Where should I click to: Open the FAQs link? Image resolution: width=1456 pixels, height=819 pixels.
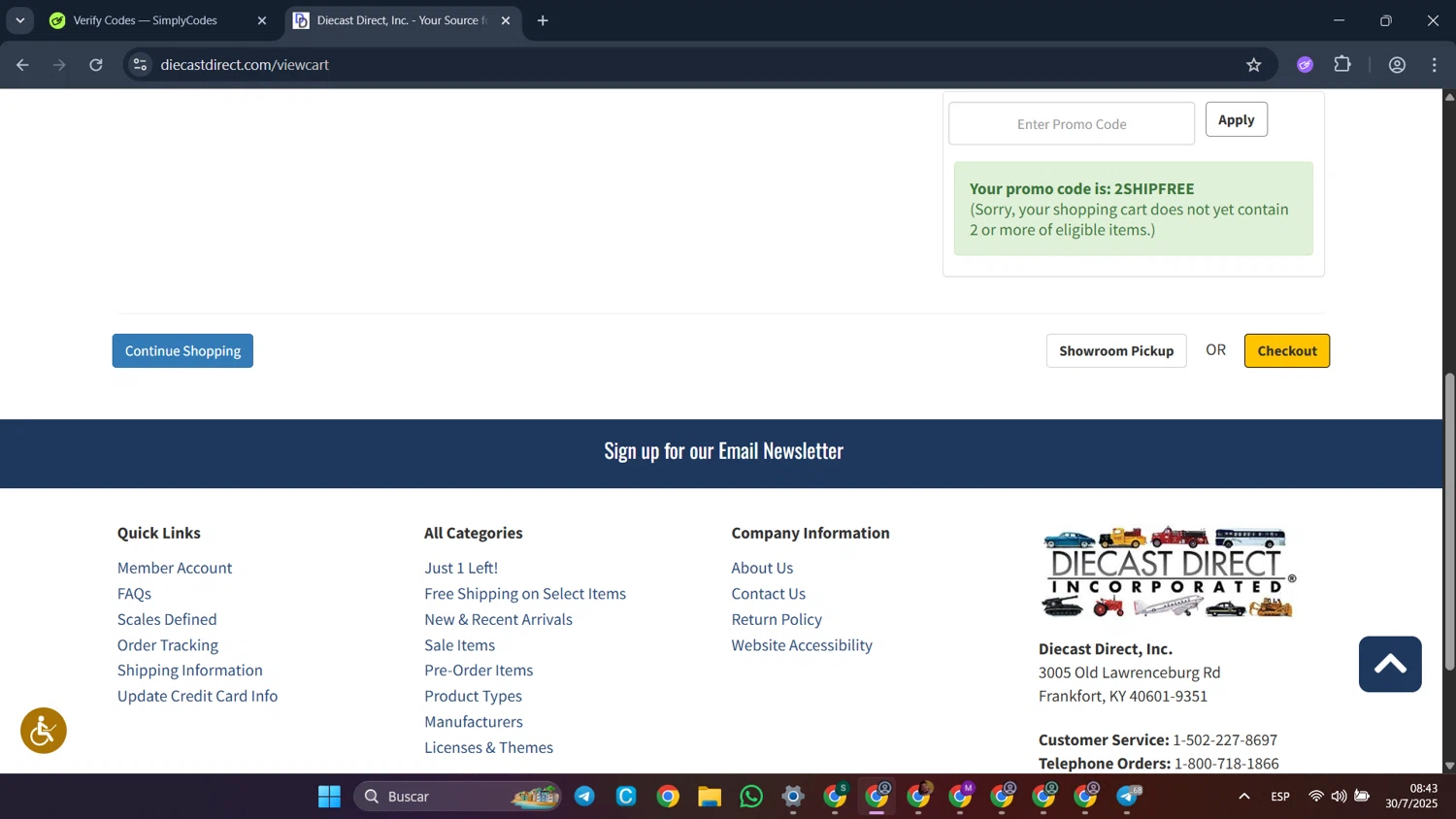134,594
